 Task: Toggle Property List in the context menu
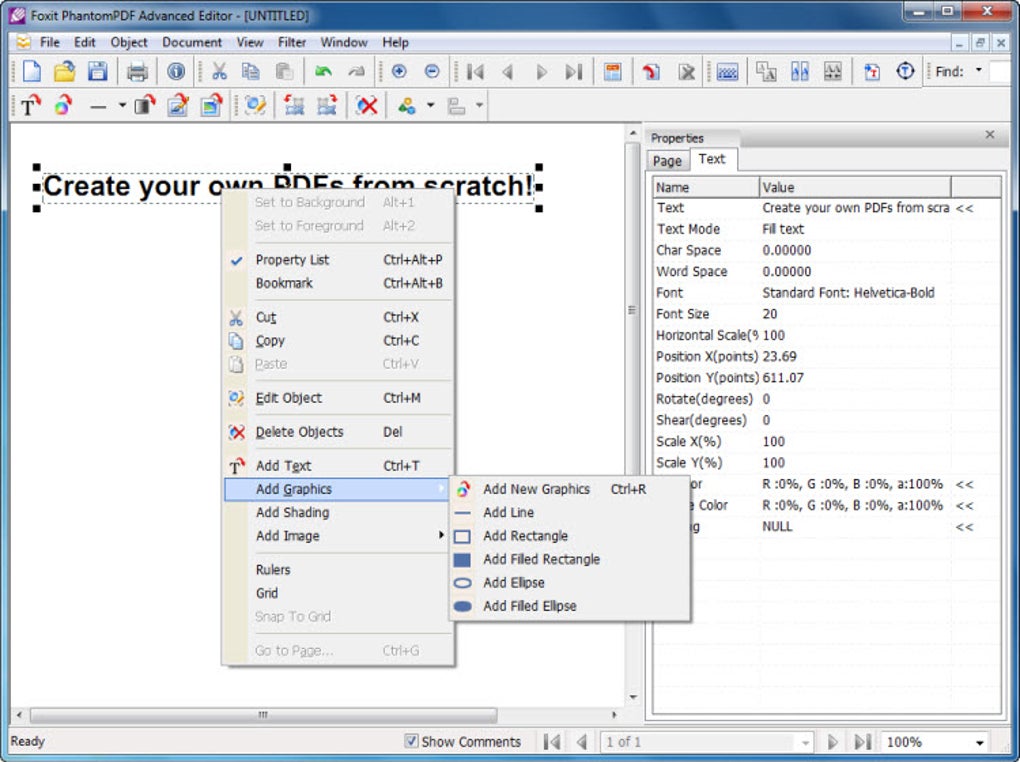[x=293, y=259]
